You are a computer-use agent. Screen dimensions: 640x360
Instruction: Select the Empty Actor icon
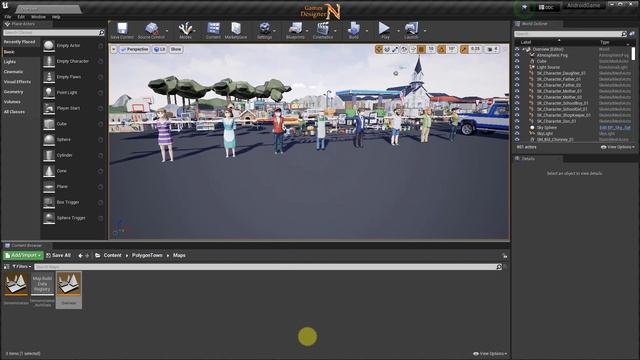click(49, 46)
